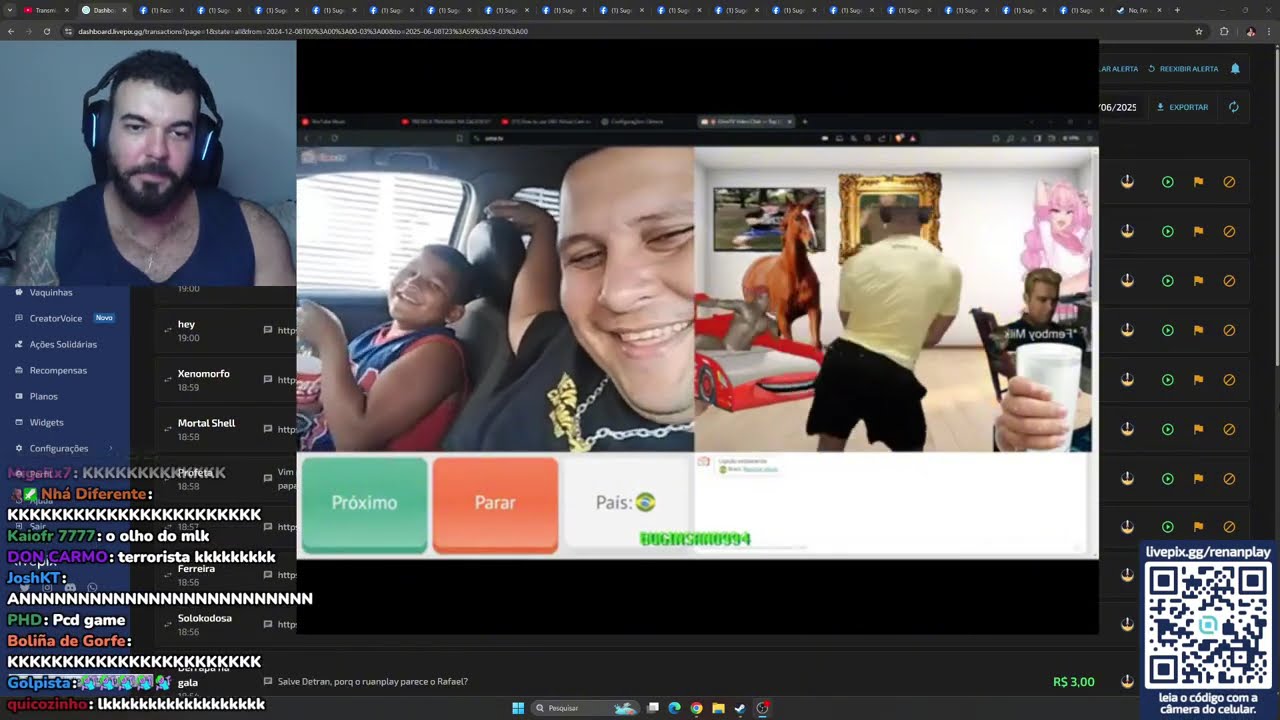Open Vaquinhas in the sidebar
Viewport: 1280px width, 720px height.
tap(51, 292)
